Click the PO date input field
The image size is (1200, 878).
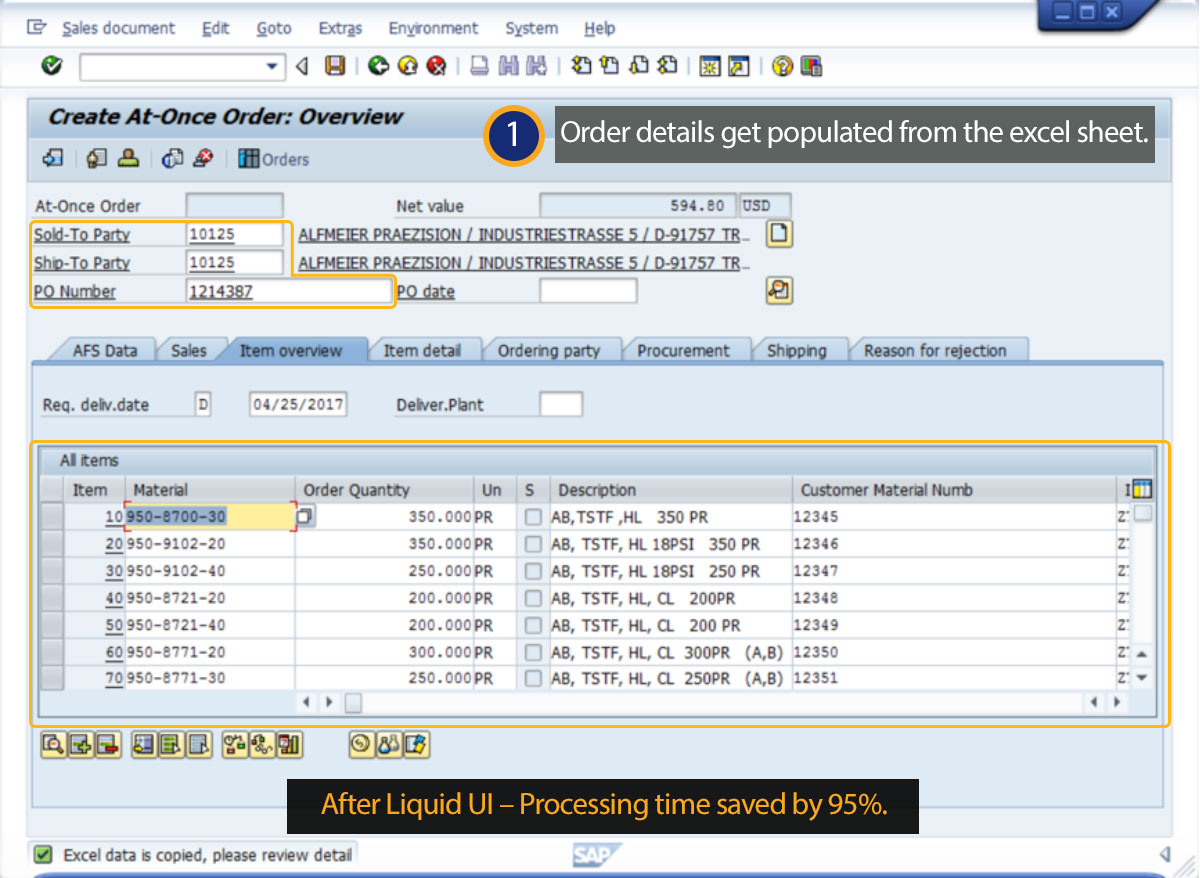pyautogui.click(x=587, y=291)
